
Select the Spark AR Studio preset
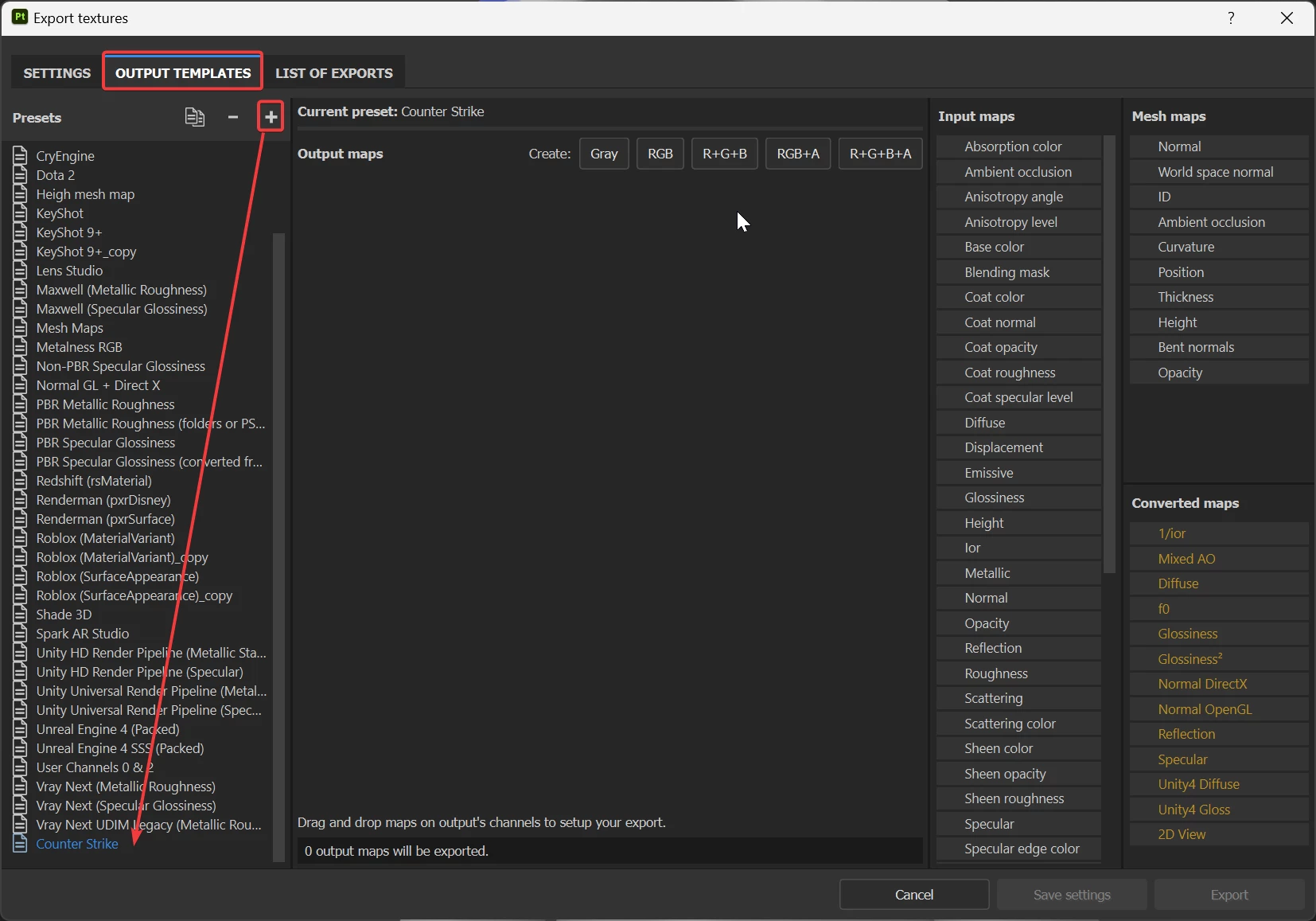83,634
